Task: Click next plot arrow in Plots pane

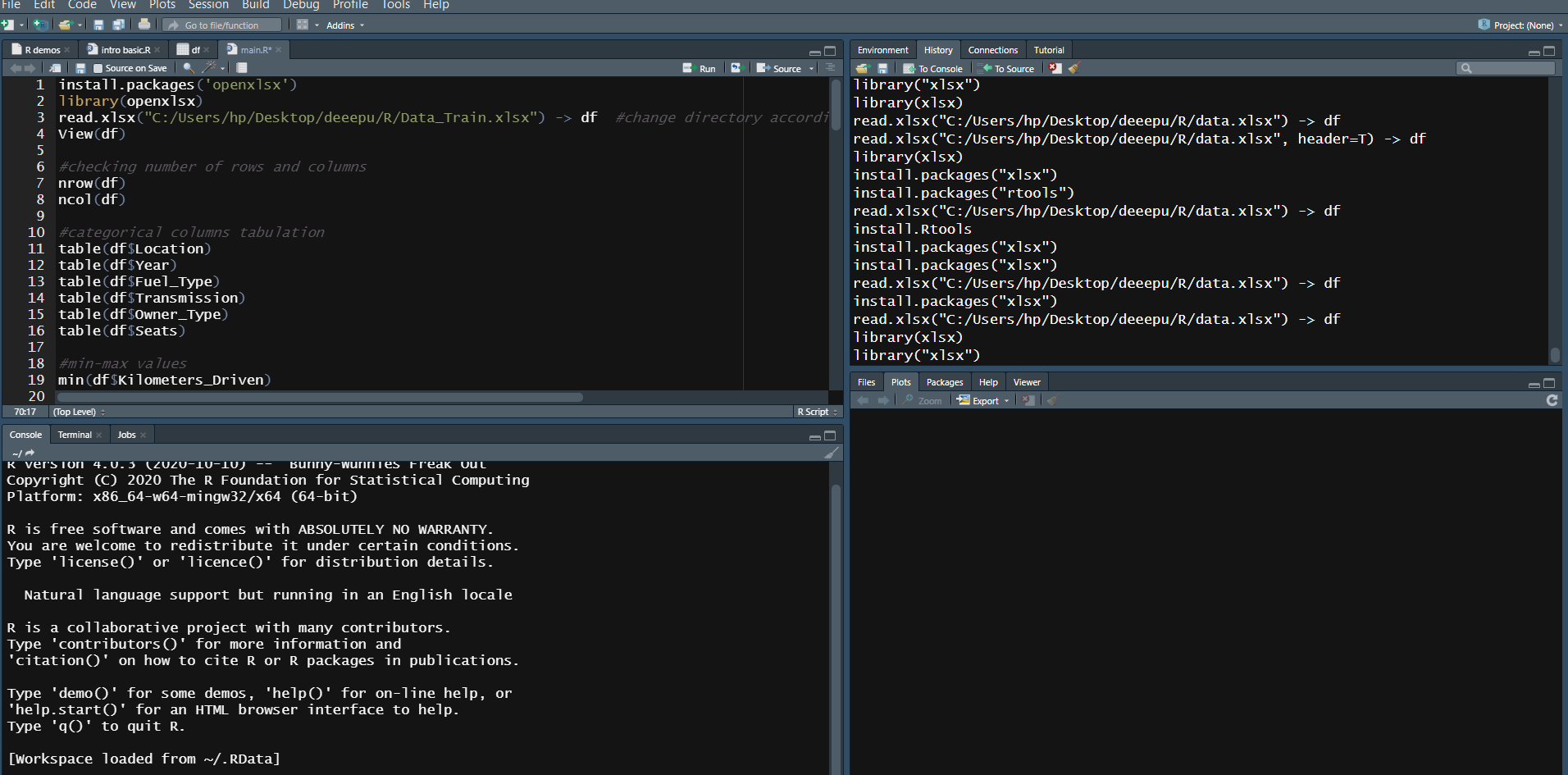Action: tap(882, 400)
